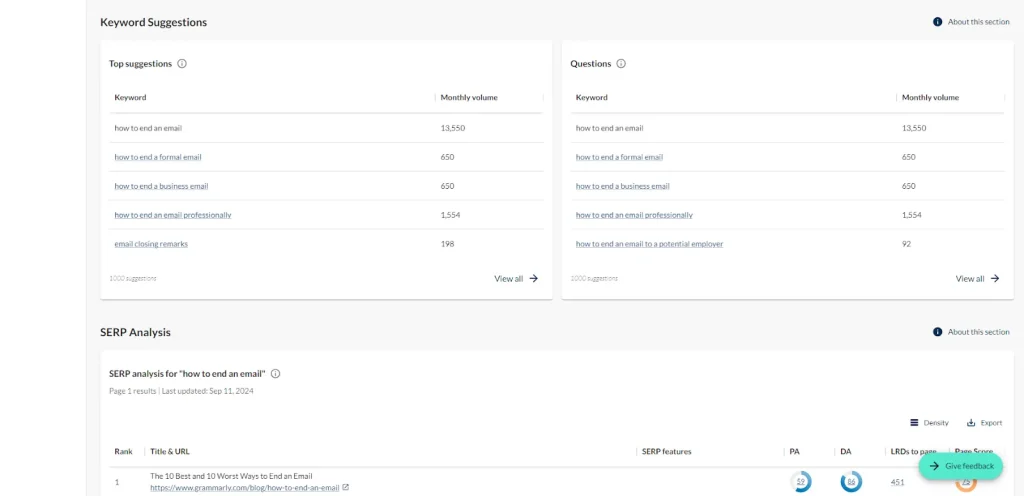
Task: Sort by Title & URL column header
Action: [170, 452]
